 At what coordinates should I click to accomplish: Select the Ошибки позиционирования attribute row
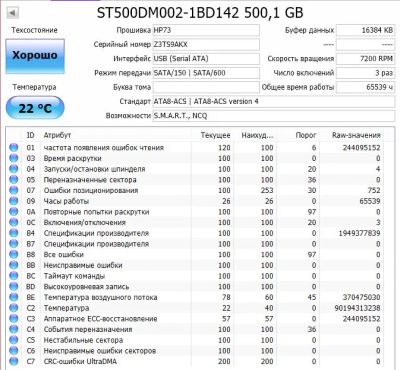pyautogui.click(x=195, y=190)
